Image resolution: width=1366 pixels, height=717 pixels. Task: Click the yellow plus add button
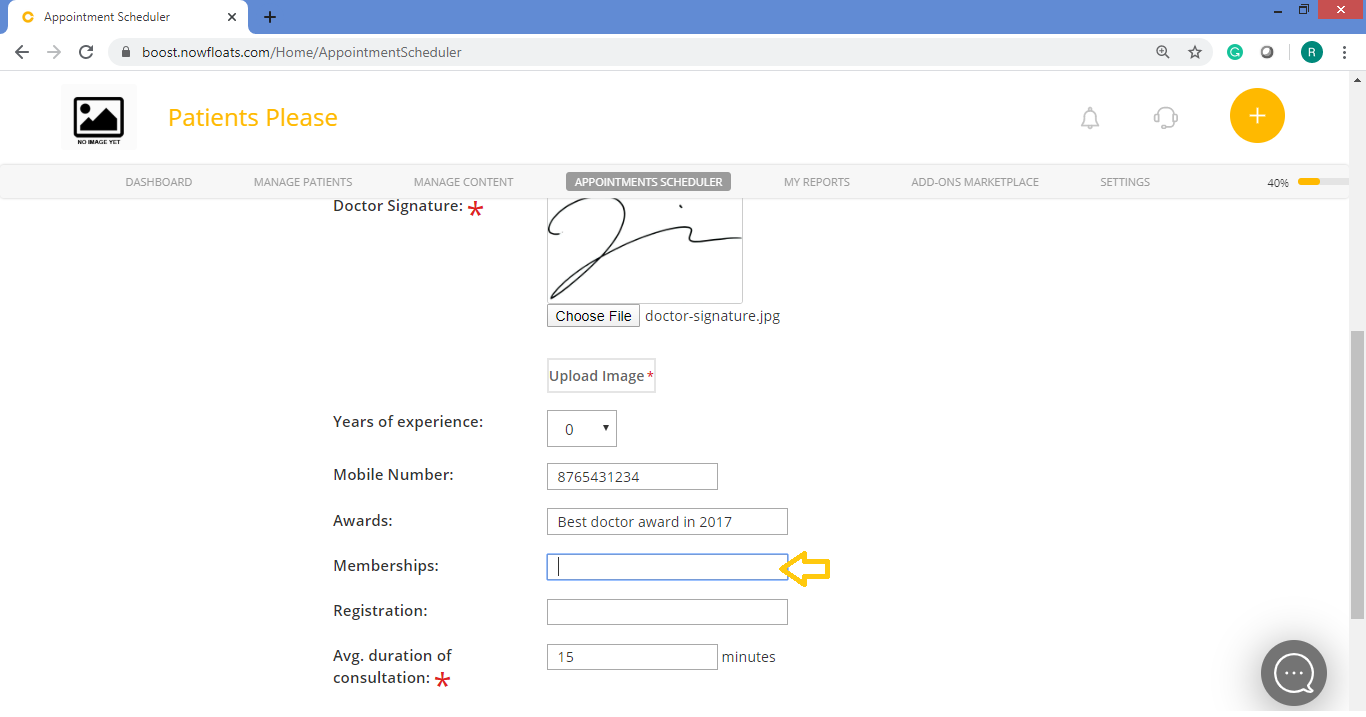coord(1257,116)
